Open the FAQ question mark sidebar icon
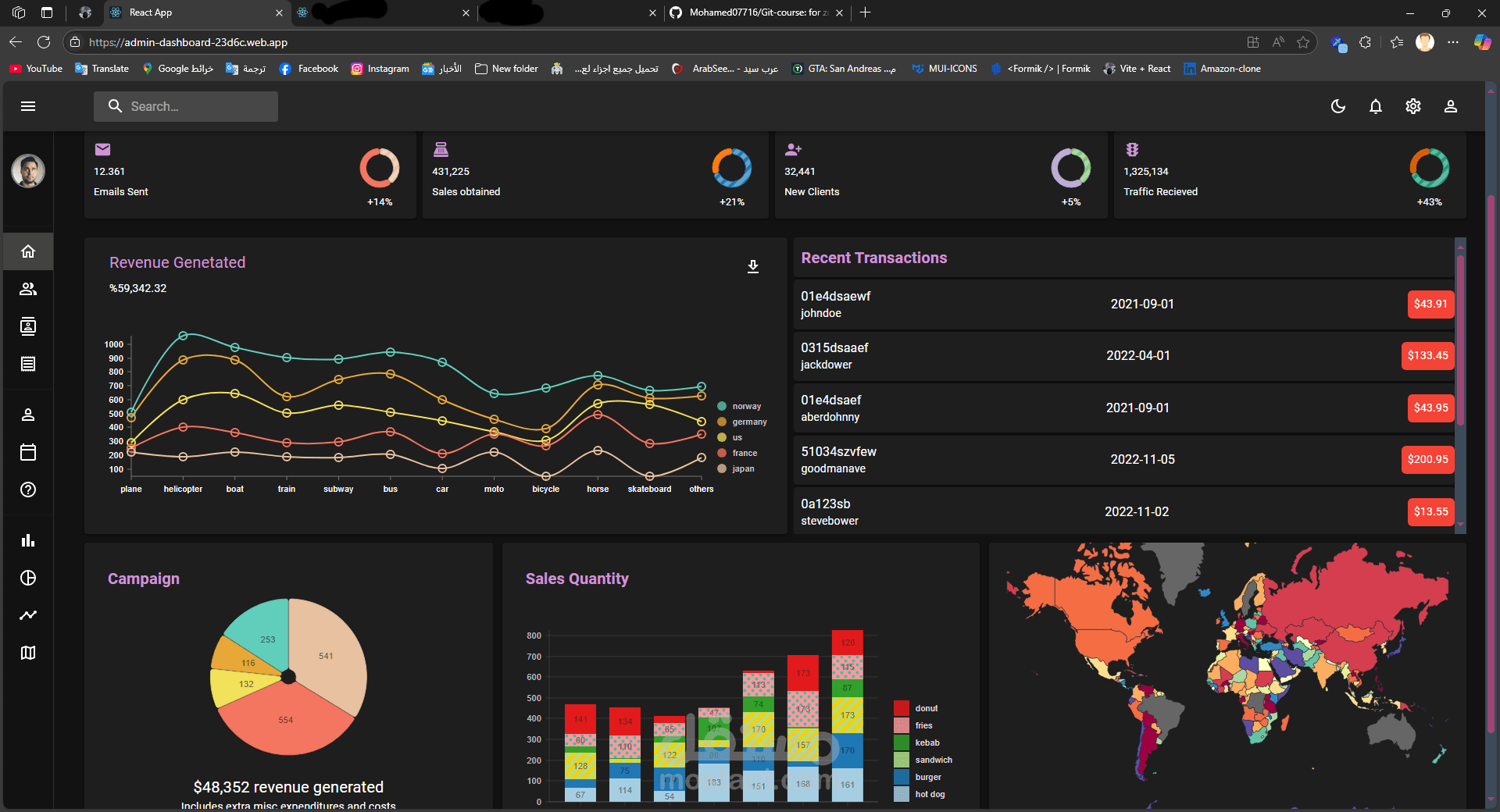This screenshot has width=1500, height=812. click(28, 490)
